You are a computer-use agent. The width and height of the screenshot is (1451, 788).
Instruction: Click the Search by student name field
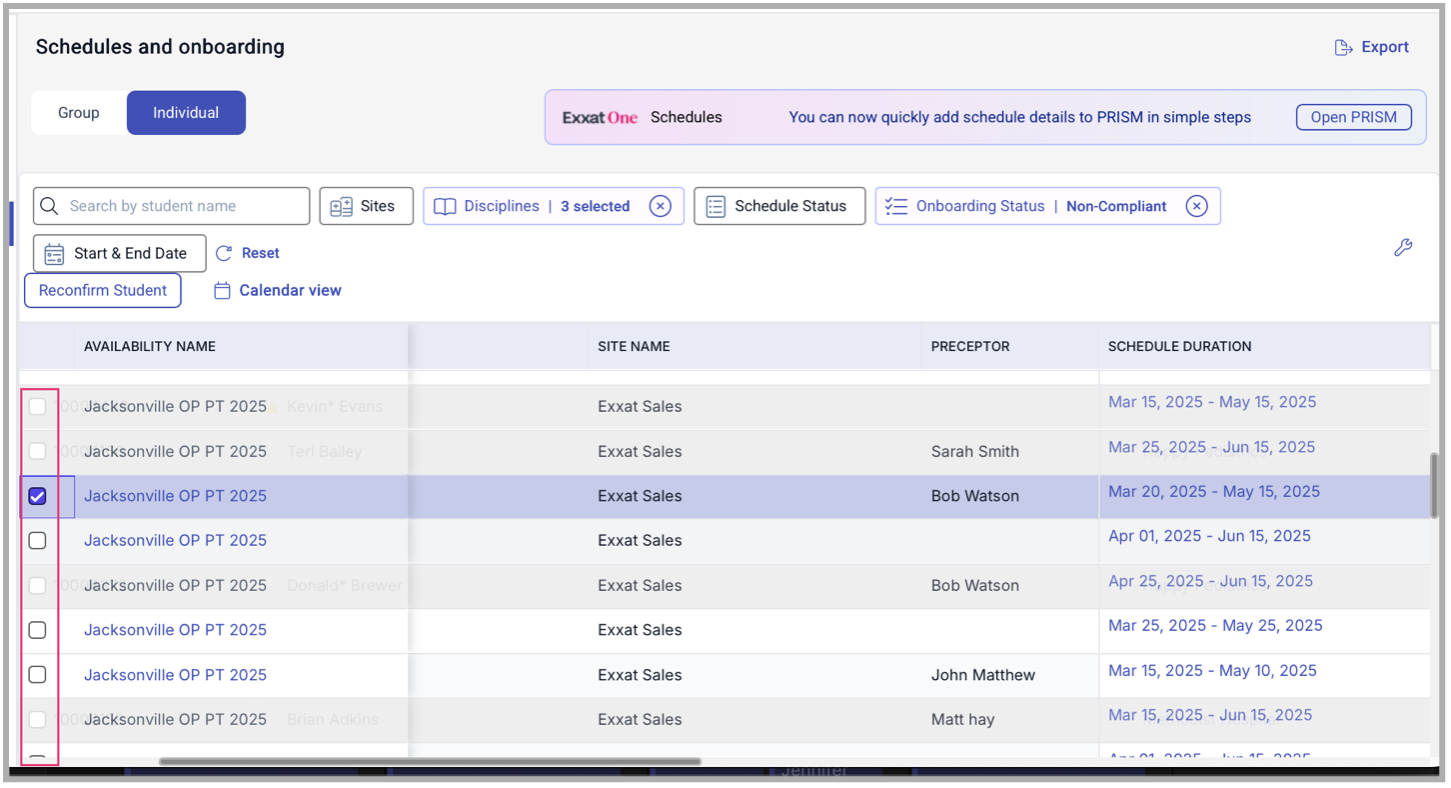pos(180,206)
